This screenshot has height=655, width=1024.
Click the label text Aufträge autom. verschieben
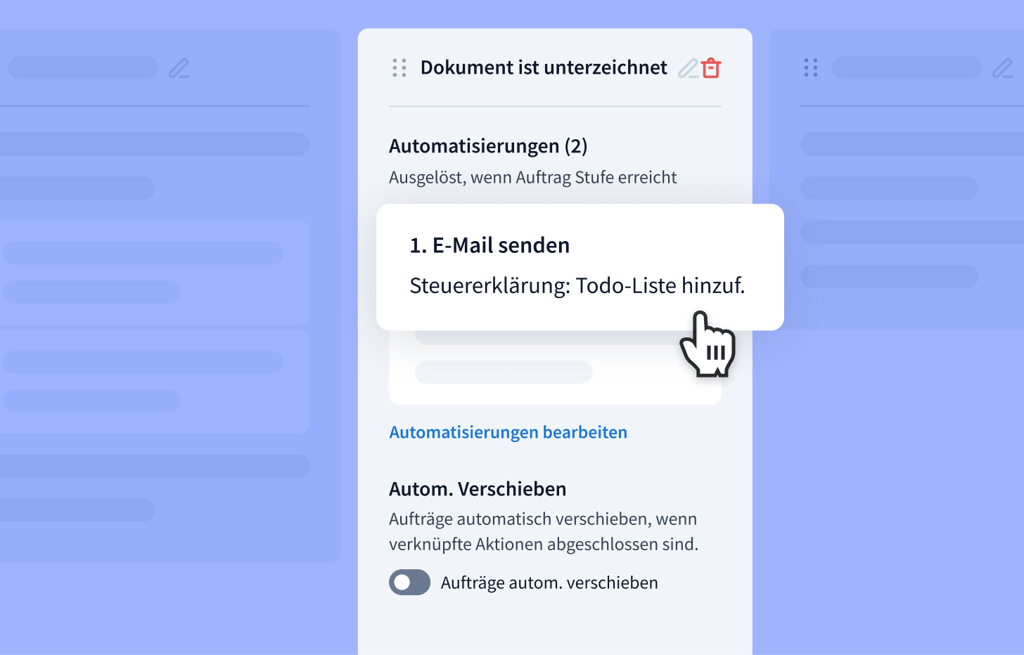tap(549, 583)
